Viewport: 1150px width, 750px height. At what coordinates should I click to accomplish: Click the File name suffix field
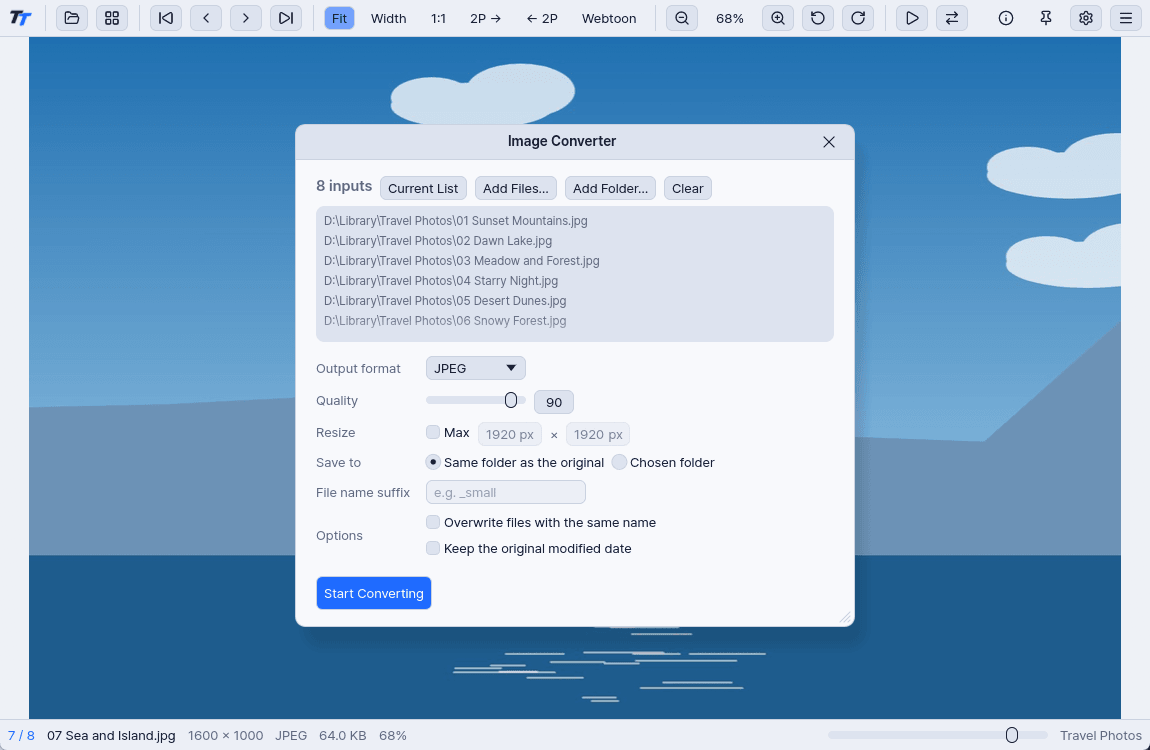506,492
